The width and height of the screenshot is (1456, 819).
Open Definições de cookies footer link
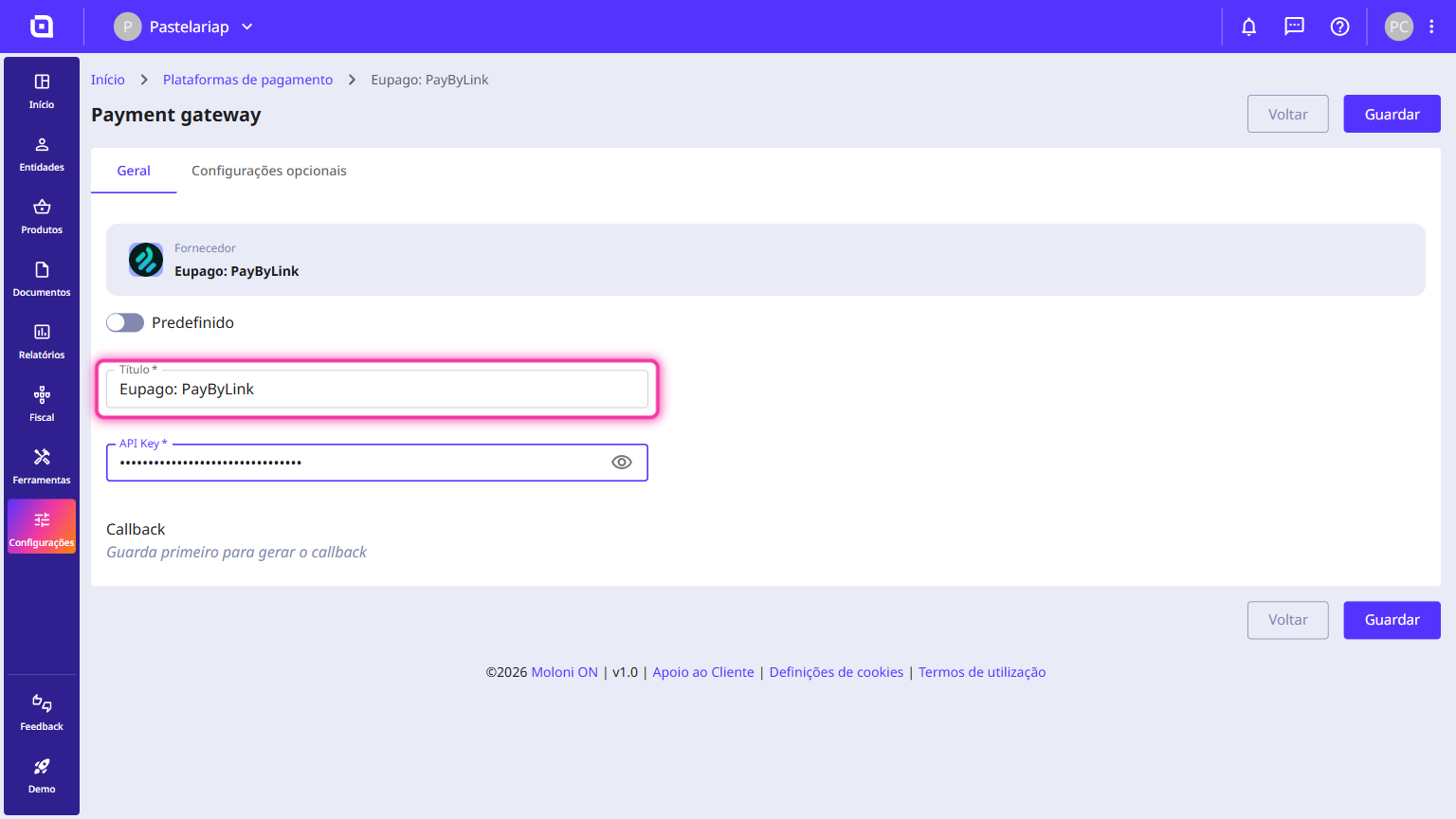pyautogui.click(x=836, y=672)
